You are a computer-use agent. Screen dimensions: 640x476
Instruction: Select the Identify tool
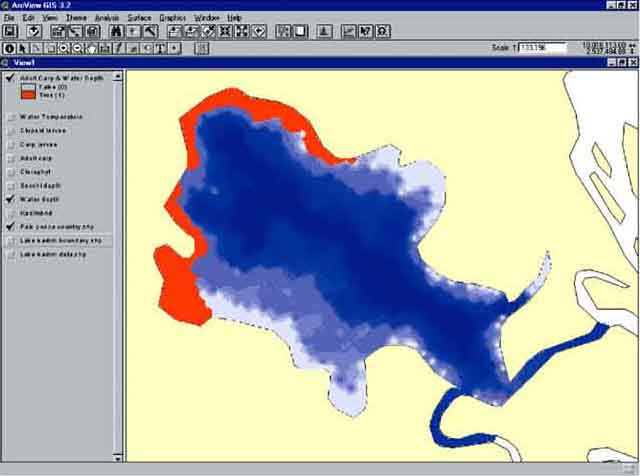[x=10, y=47]
